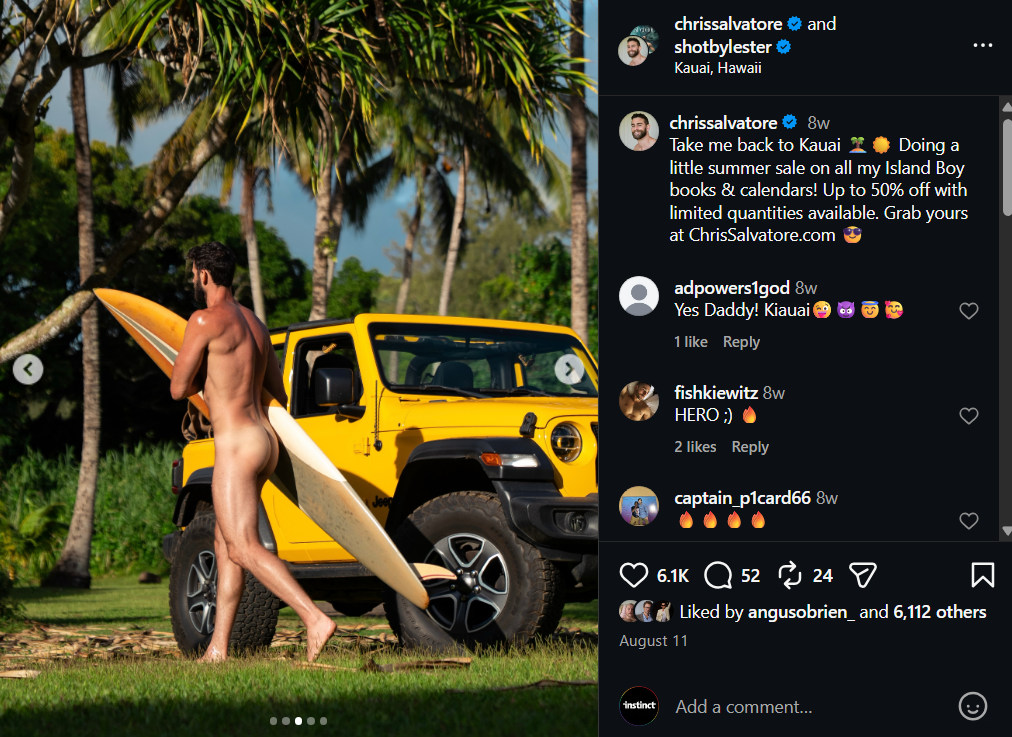Viewport: 1012px width, 737px height.
Task: View the 6,112 others likes list
Action: (939, 612)
